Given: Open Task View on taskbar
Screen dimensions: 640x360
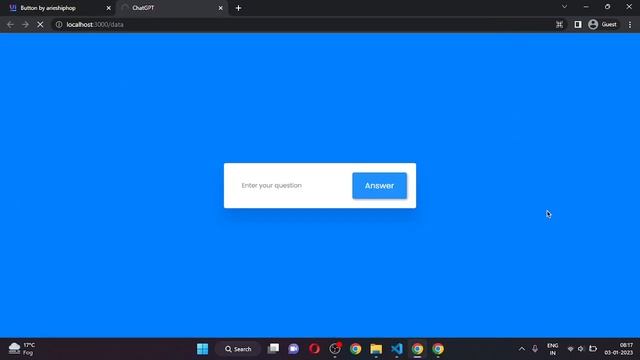Looking at the screenshot, I should (x=273, y=349).
